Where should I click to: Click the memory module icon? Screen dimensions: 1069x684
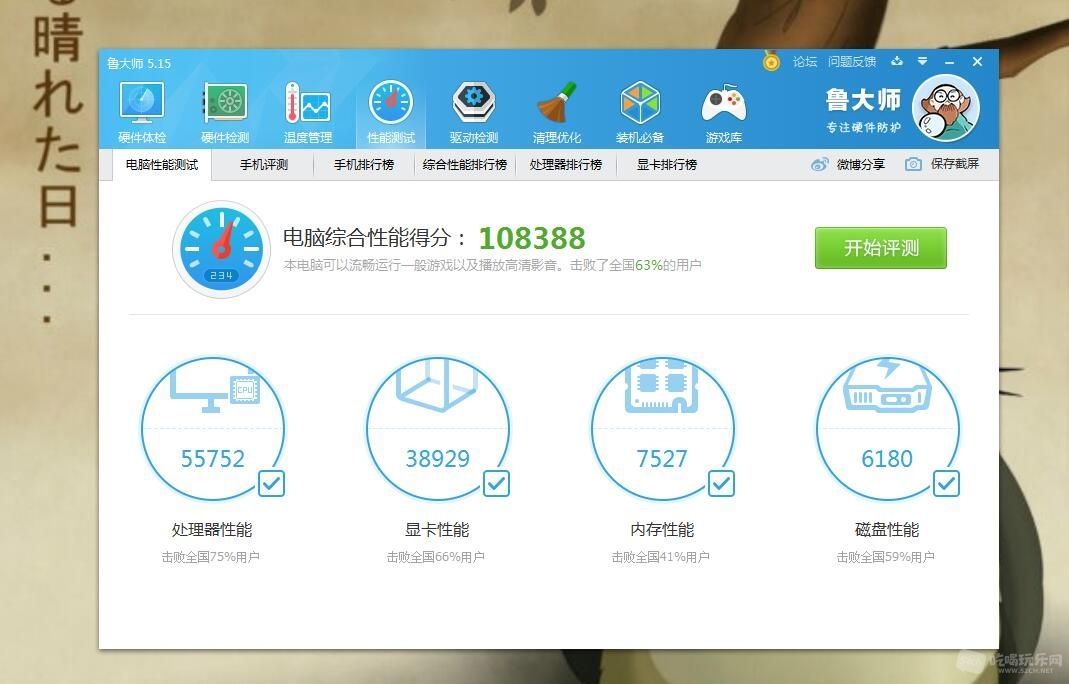tap(662, 385)
